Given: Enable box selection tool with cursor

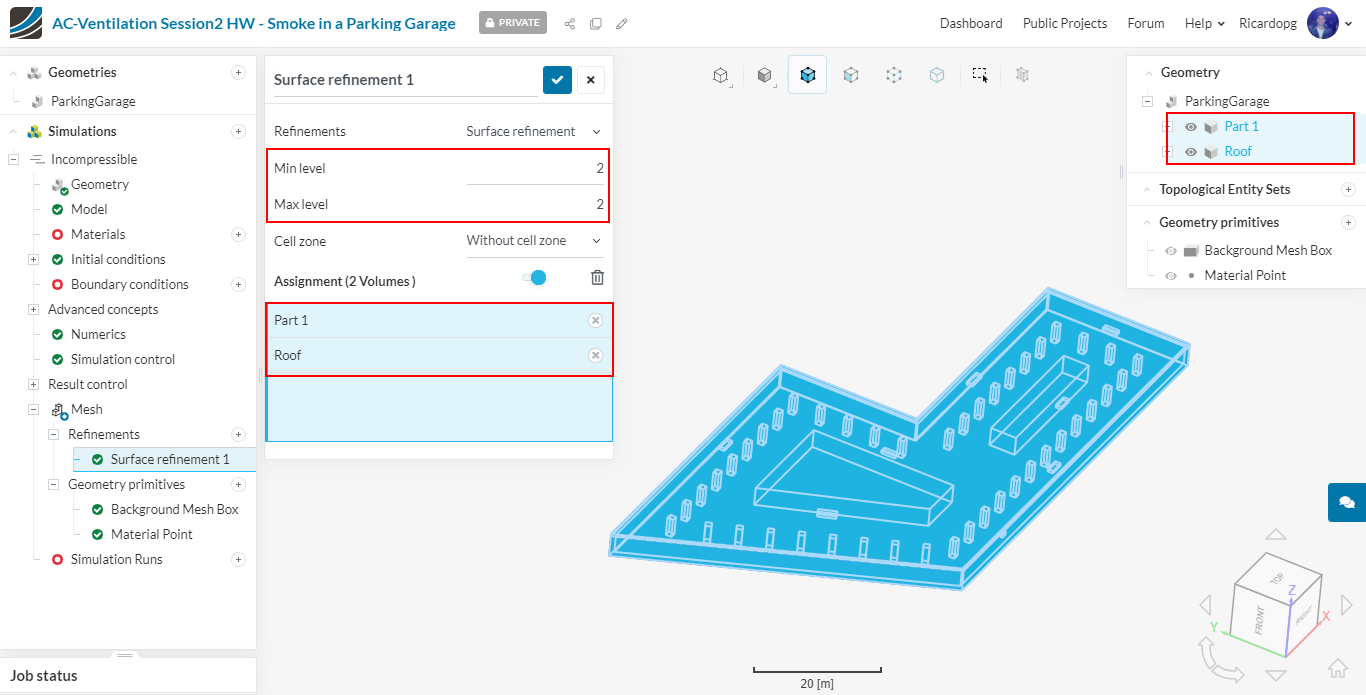Looking at the screenshot, I should coord(980,75).
